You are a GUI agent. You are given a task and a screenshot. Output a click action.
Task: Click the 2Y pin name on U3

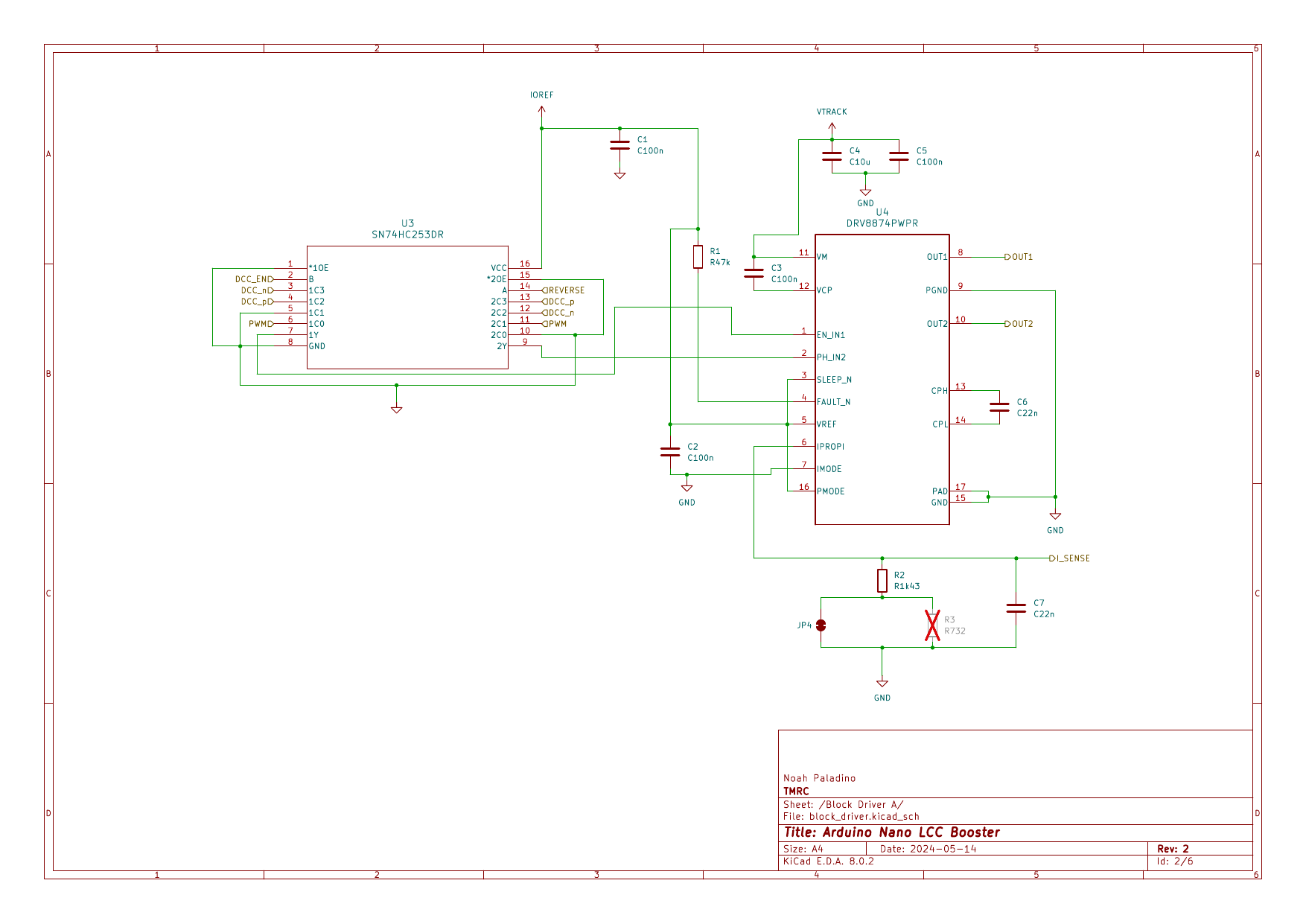502,346
